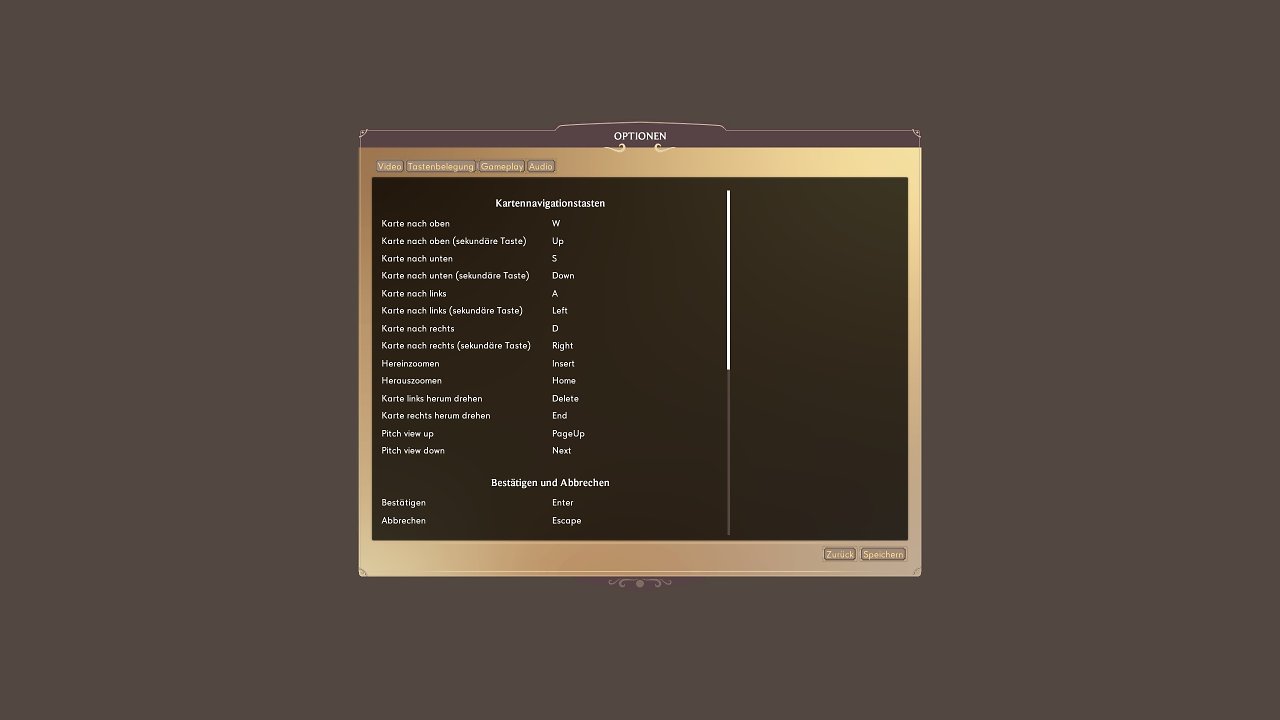
Task: Select the Pitch view up label
Action: tap(408, 434)
